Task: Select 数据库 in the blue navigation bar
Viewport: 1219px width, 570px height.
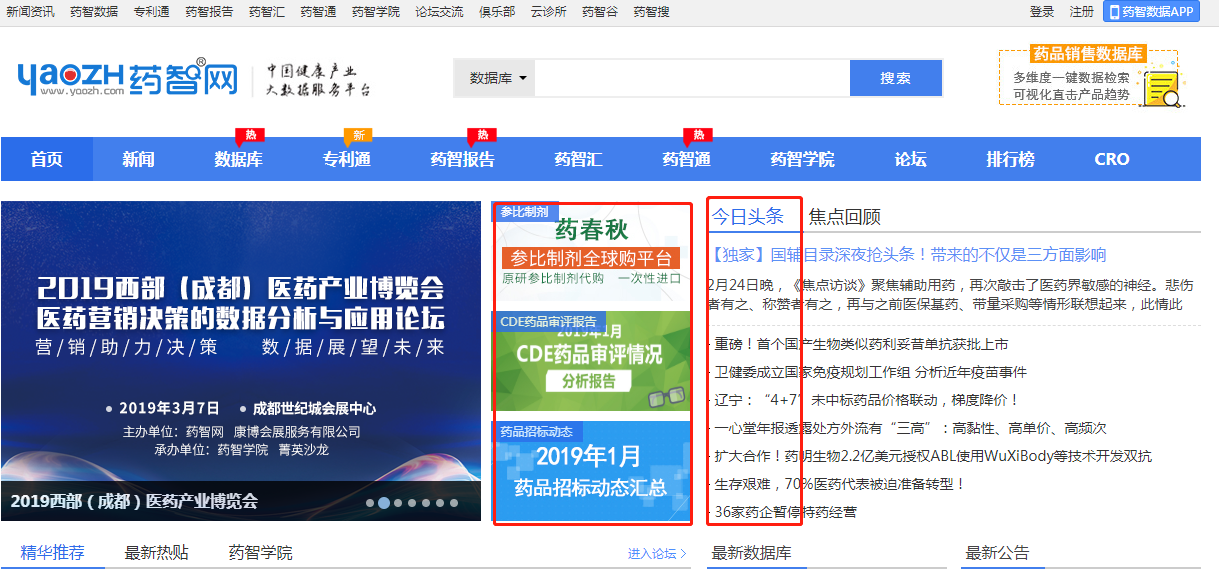Action: tap(238, 159)
